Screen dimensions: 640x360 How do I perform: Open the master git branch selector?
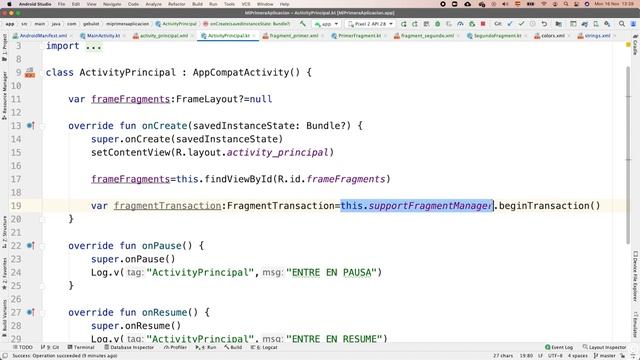click(x=604, y=356)
